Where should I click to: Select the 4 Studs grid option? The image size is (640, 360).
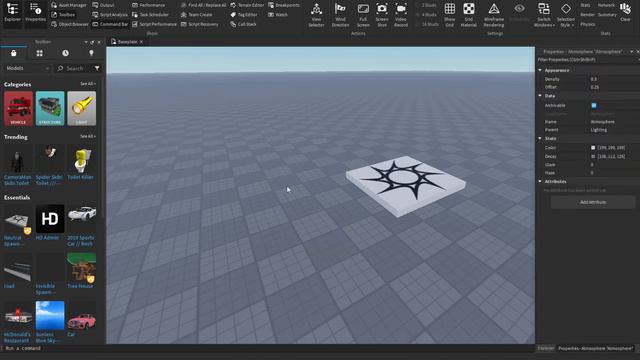click(x=427, y=15)
